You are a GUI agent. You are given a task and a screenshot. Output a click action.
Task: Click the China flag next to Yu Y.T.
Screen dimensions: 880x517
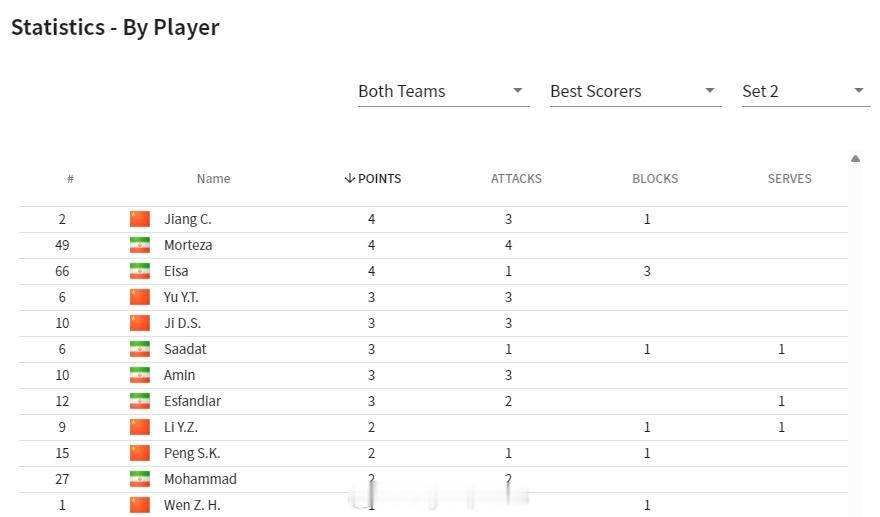[140, 297]
